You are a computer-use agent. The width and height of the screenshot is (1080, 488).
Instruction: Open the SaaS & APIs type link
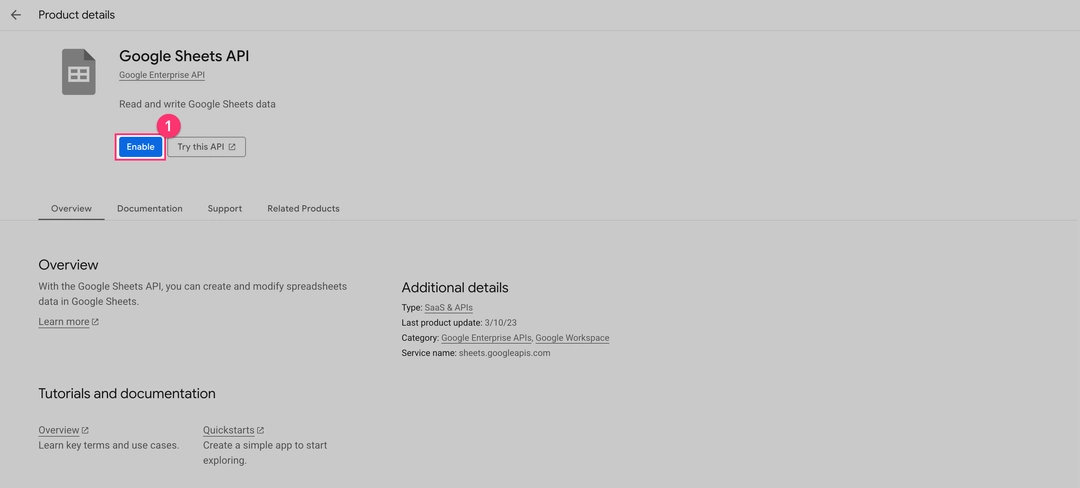[x=449, y=308]
